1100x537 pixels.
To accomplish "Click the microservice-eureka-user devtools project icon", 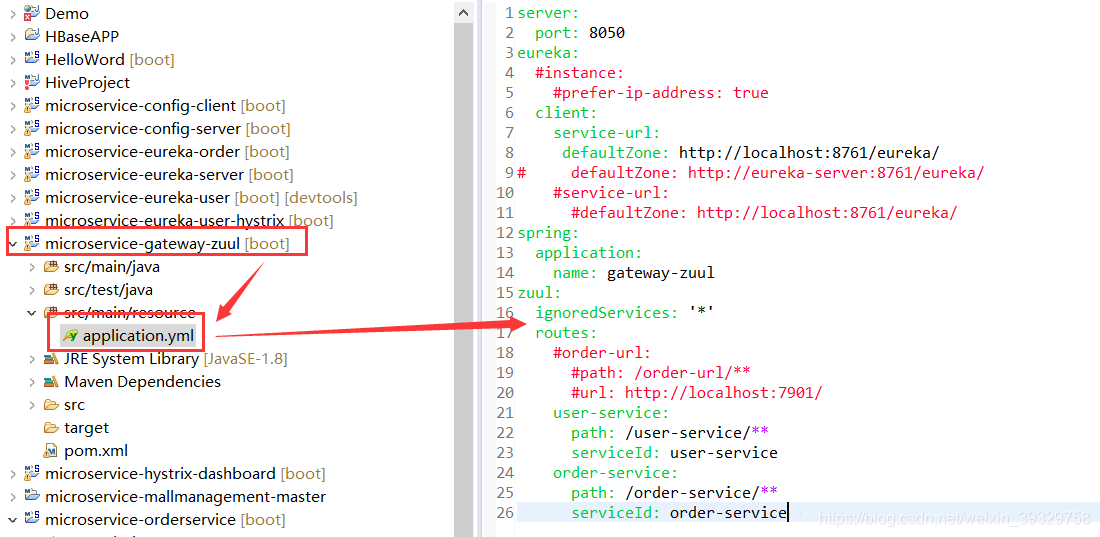I will [32, 197].
